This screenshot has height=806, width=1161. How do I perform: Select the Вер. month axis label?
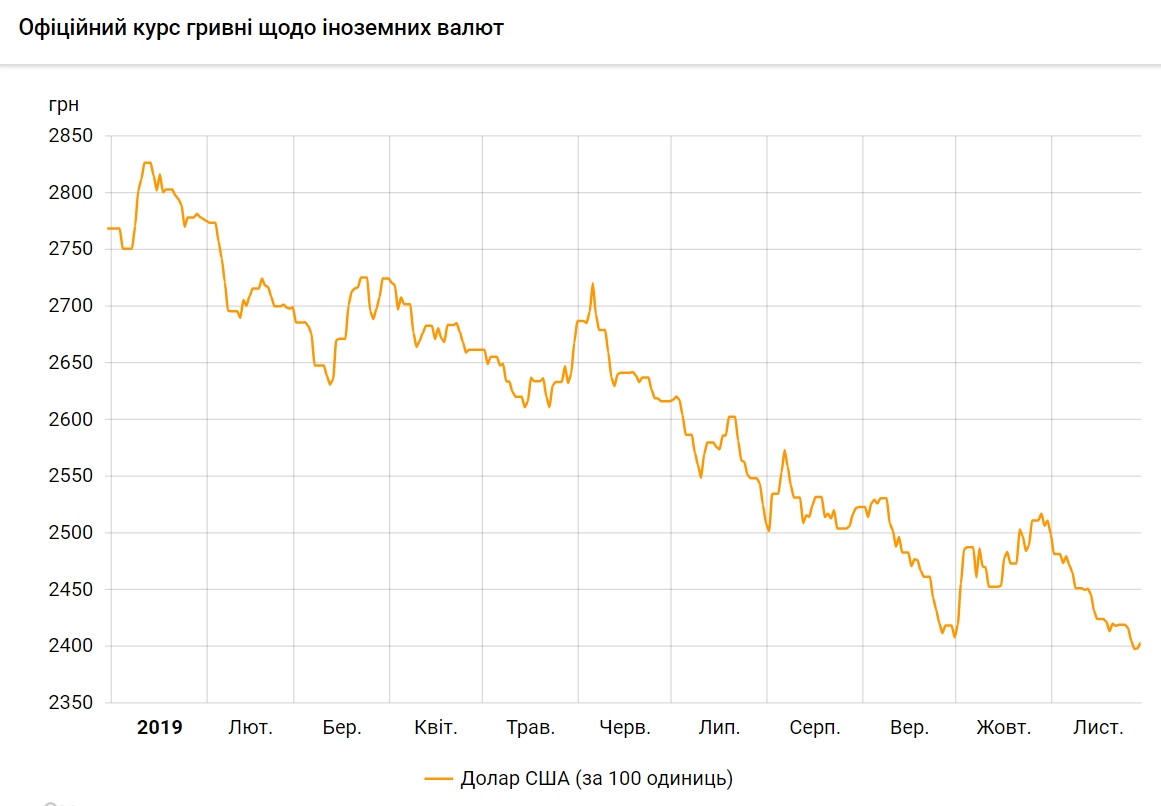point(909,728)
